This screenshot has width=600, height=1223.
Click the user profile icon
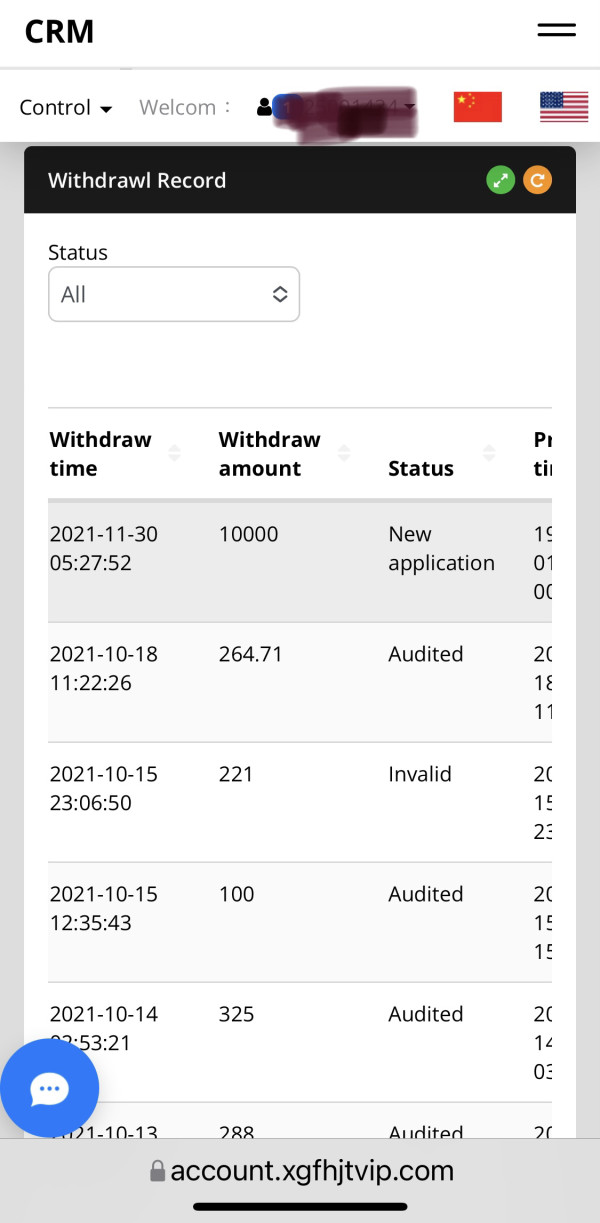point(264,107)
